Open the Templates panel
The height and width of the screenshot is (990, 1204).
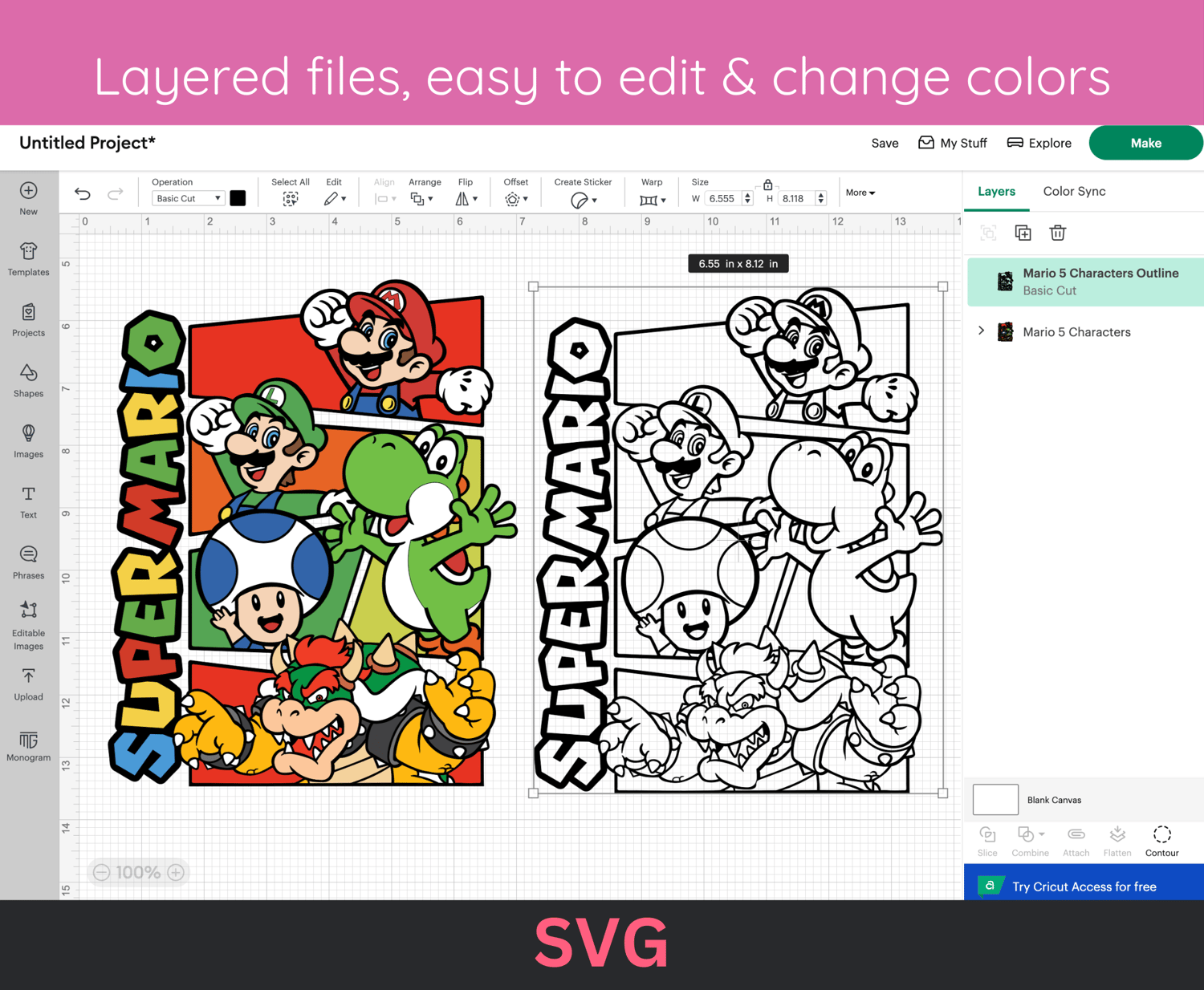28,259
